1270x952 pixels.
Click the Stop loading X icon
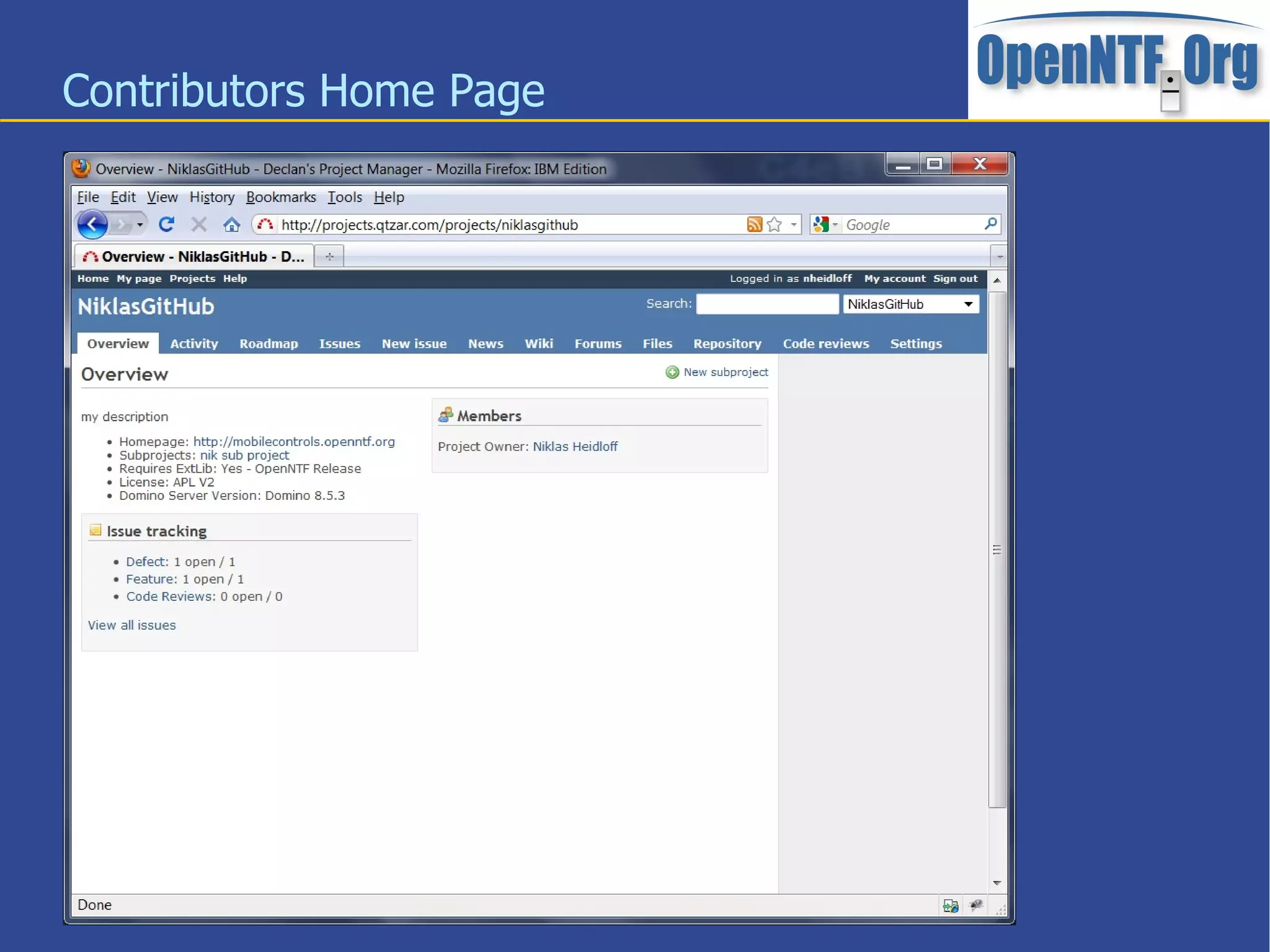(198, 225)
